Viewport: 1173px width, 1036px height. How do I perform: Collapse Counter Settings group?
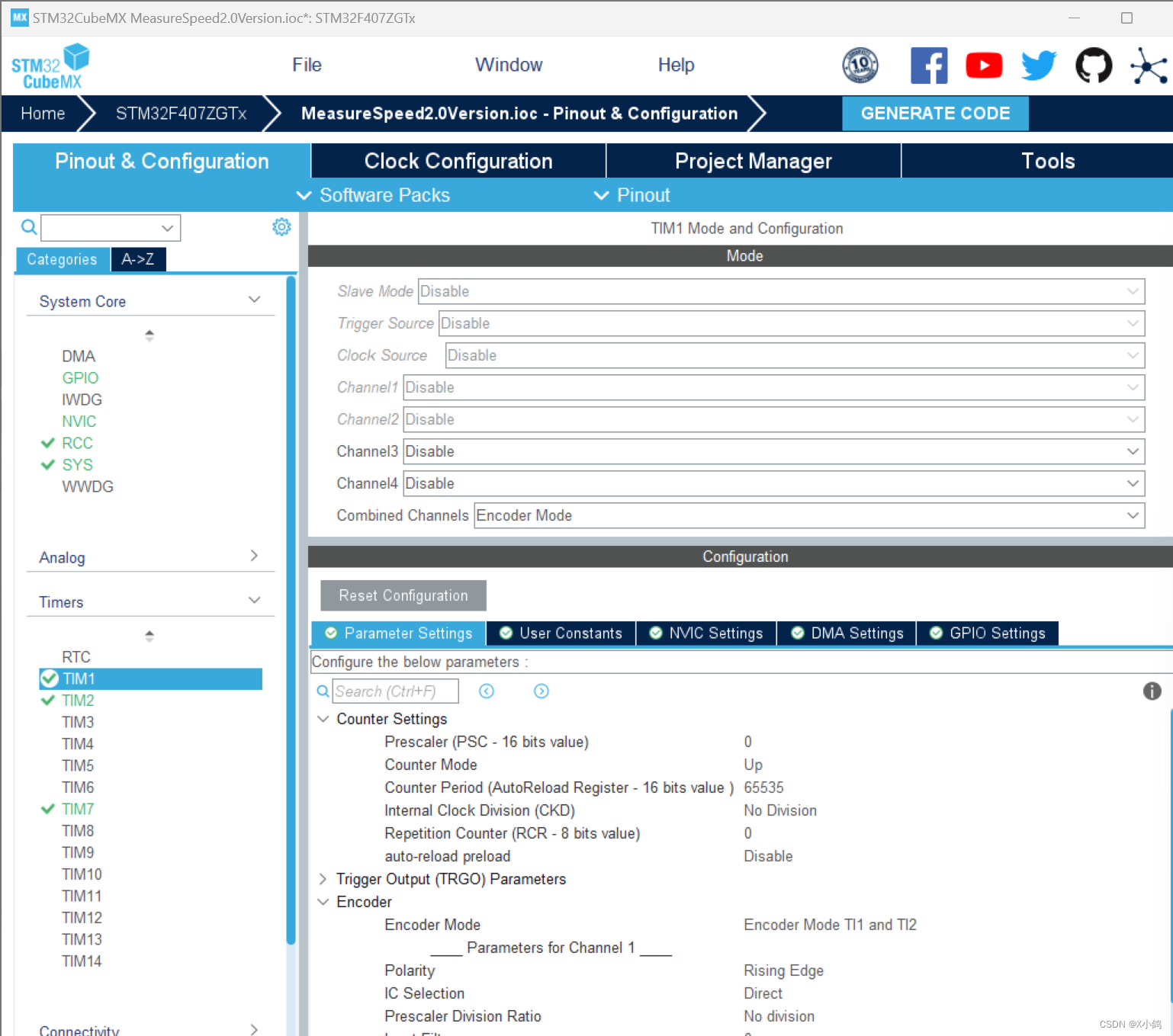[323, 719]
